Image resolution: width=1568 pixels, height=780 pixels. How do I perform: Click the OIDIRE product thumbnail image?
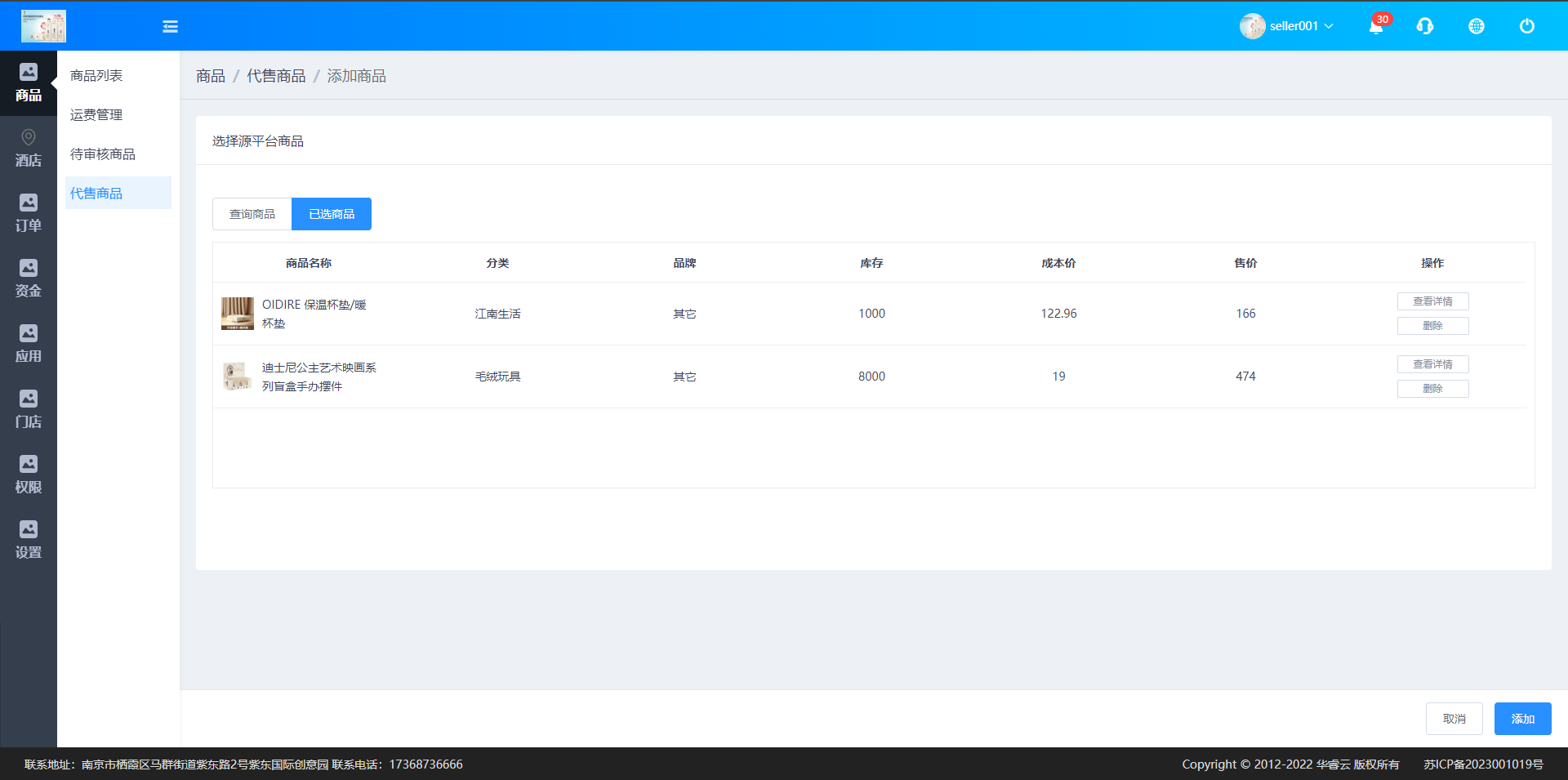[237, 314]
